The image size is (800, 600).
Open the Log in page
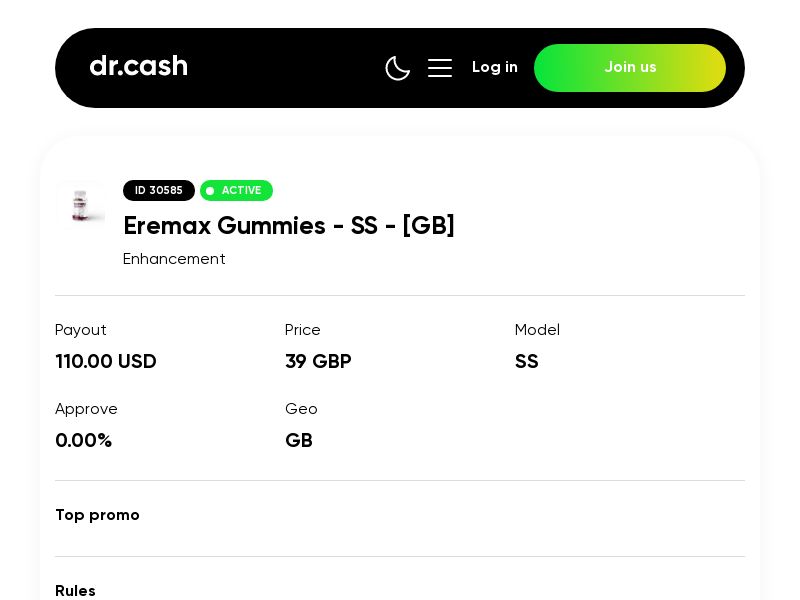pyautogui.click(x=495, y=67)
